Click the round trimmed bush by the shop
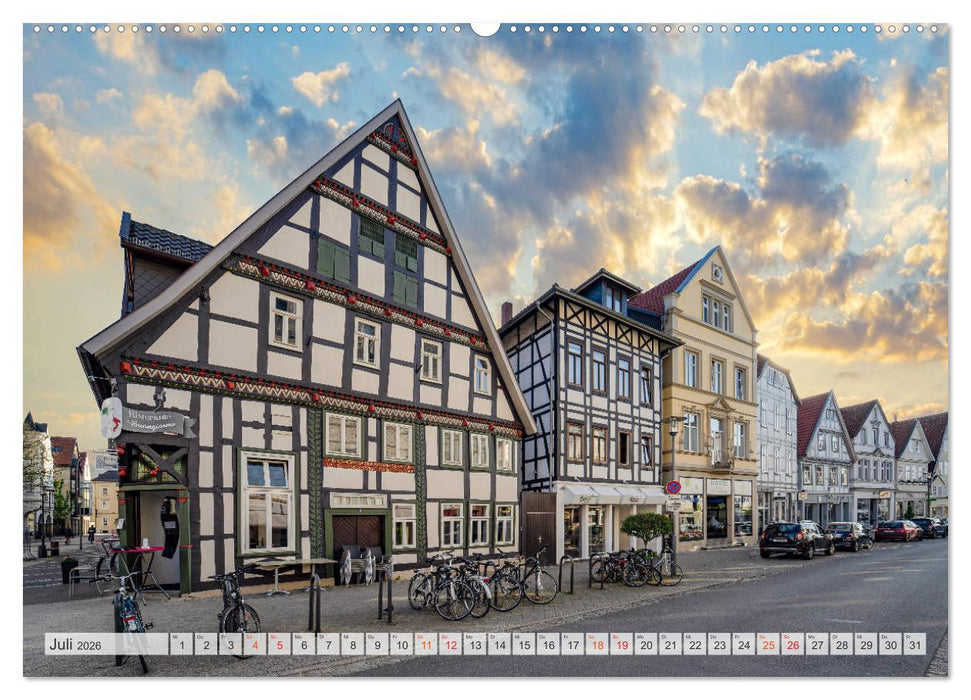 click(x=647, y=526)
